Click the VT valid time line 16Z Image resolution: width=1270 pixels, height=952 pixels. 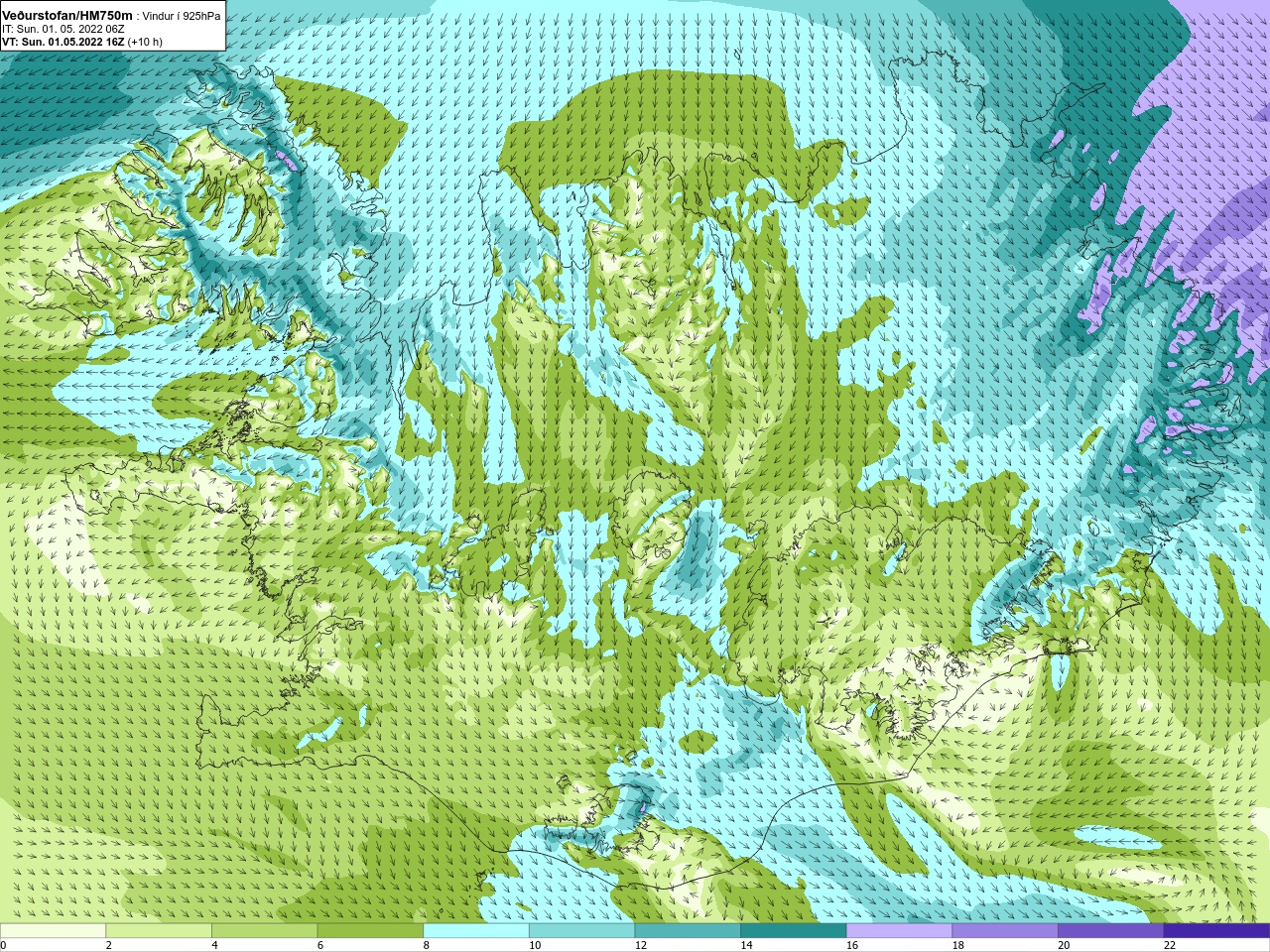tap(63, 42)
